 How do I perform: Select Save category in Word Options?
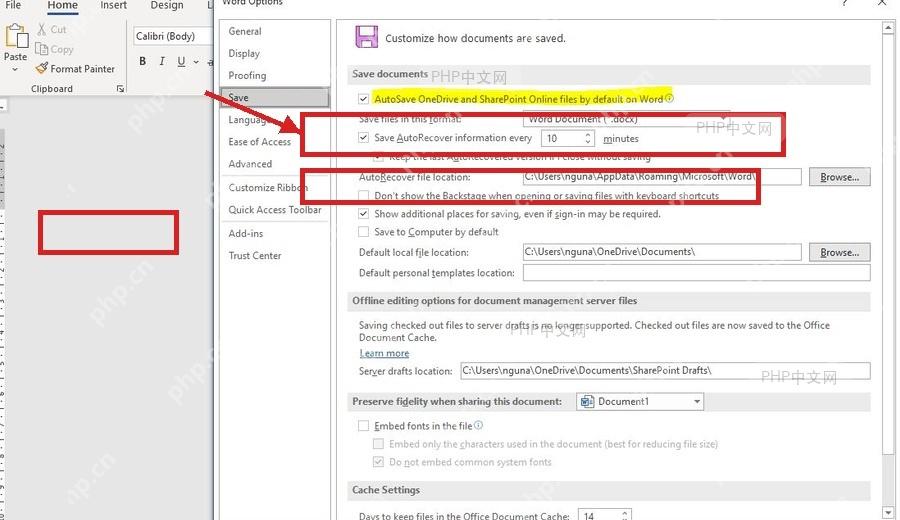pos(274,98)
